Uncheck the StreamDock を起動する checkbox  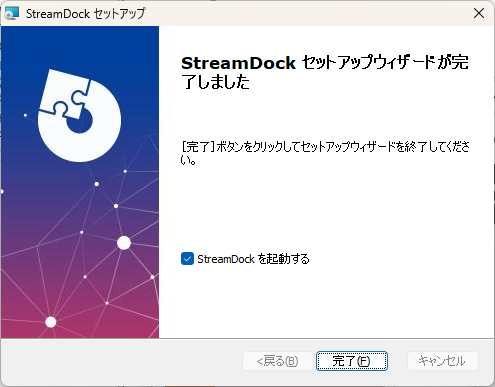[x=187, y=259]
